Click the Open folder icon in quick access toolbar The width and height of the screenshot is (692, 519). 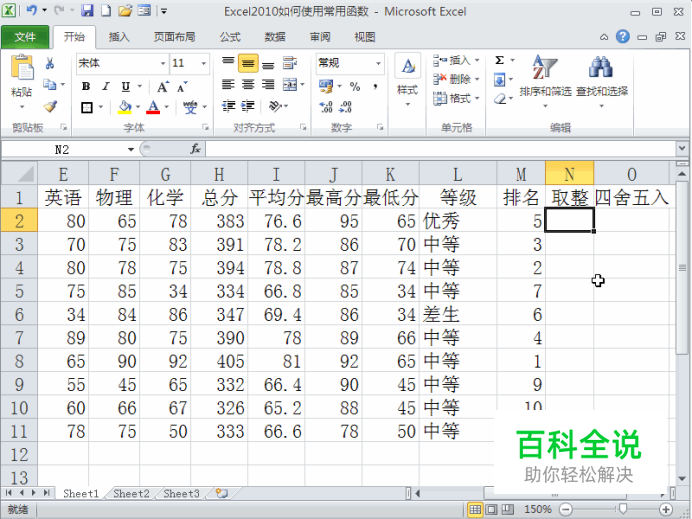[x=125, y=10]
